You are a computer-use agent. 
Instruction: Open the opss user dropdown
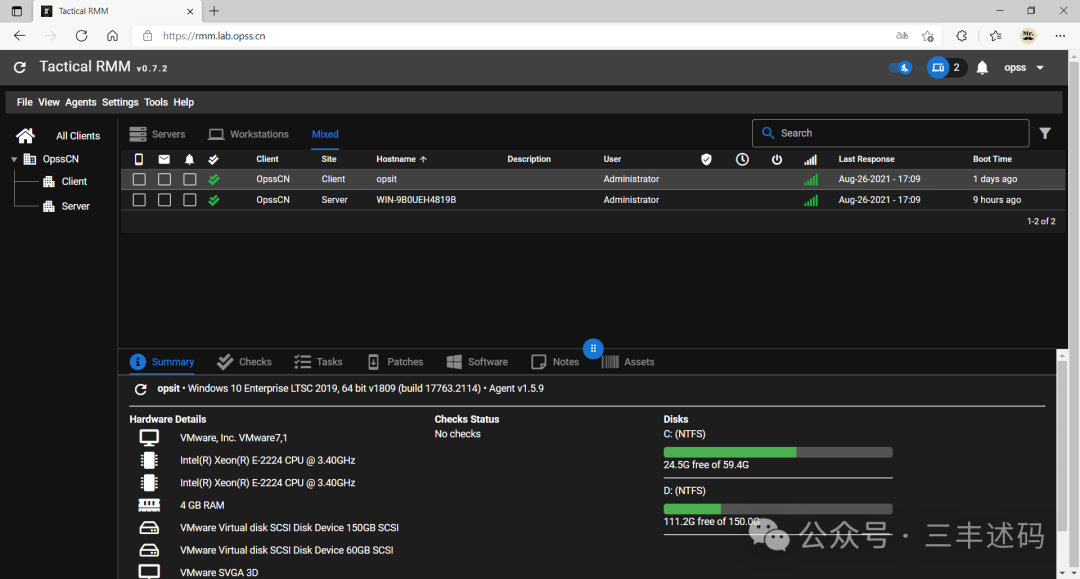click(x=1024, y=67)
